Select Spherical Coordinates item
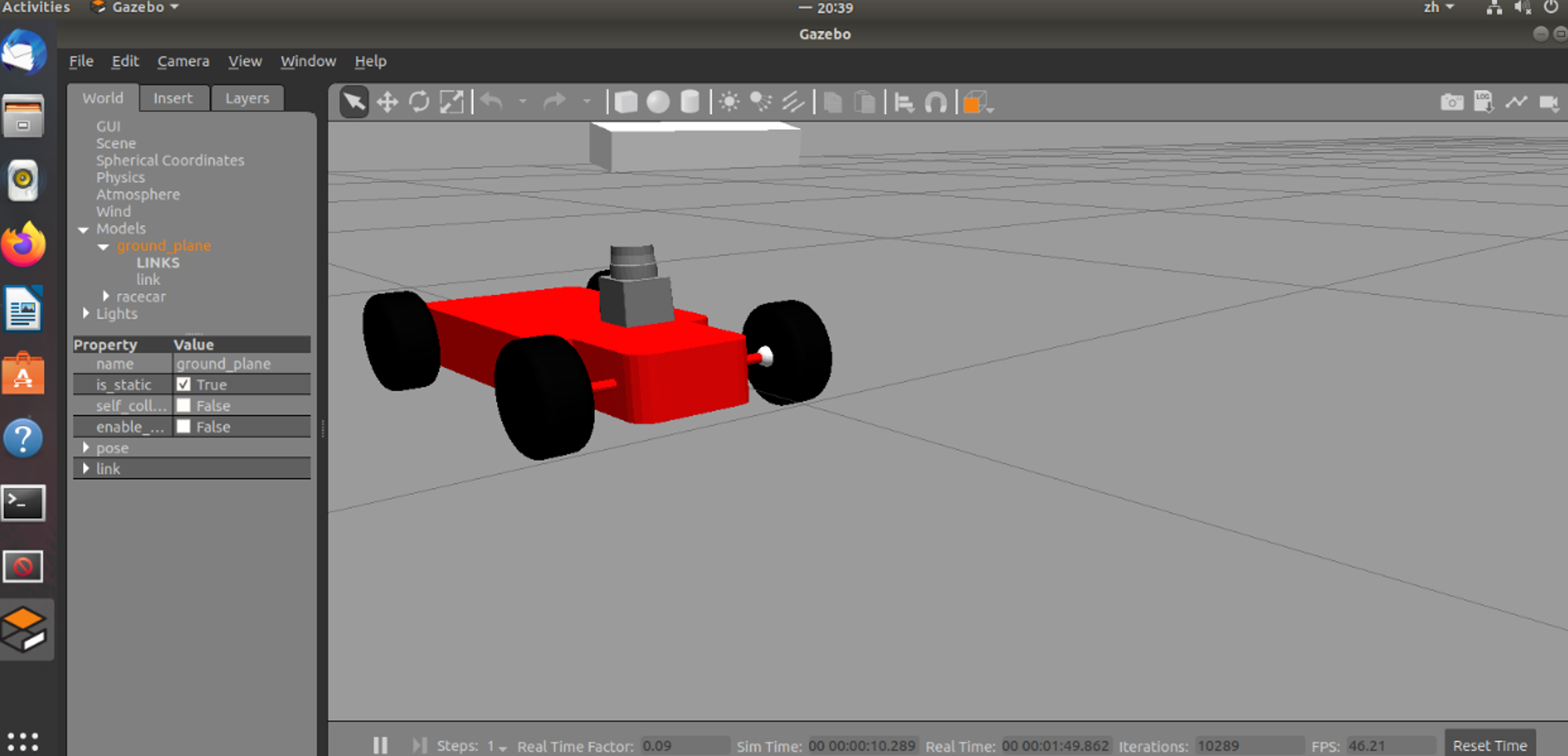The image size is (1568, 756). point(170,161)
